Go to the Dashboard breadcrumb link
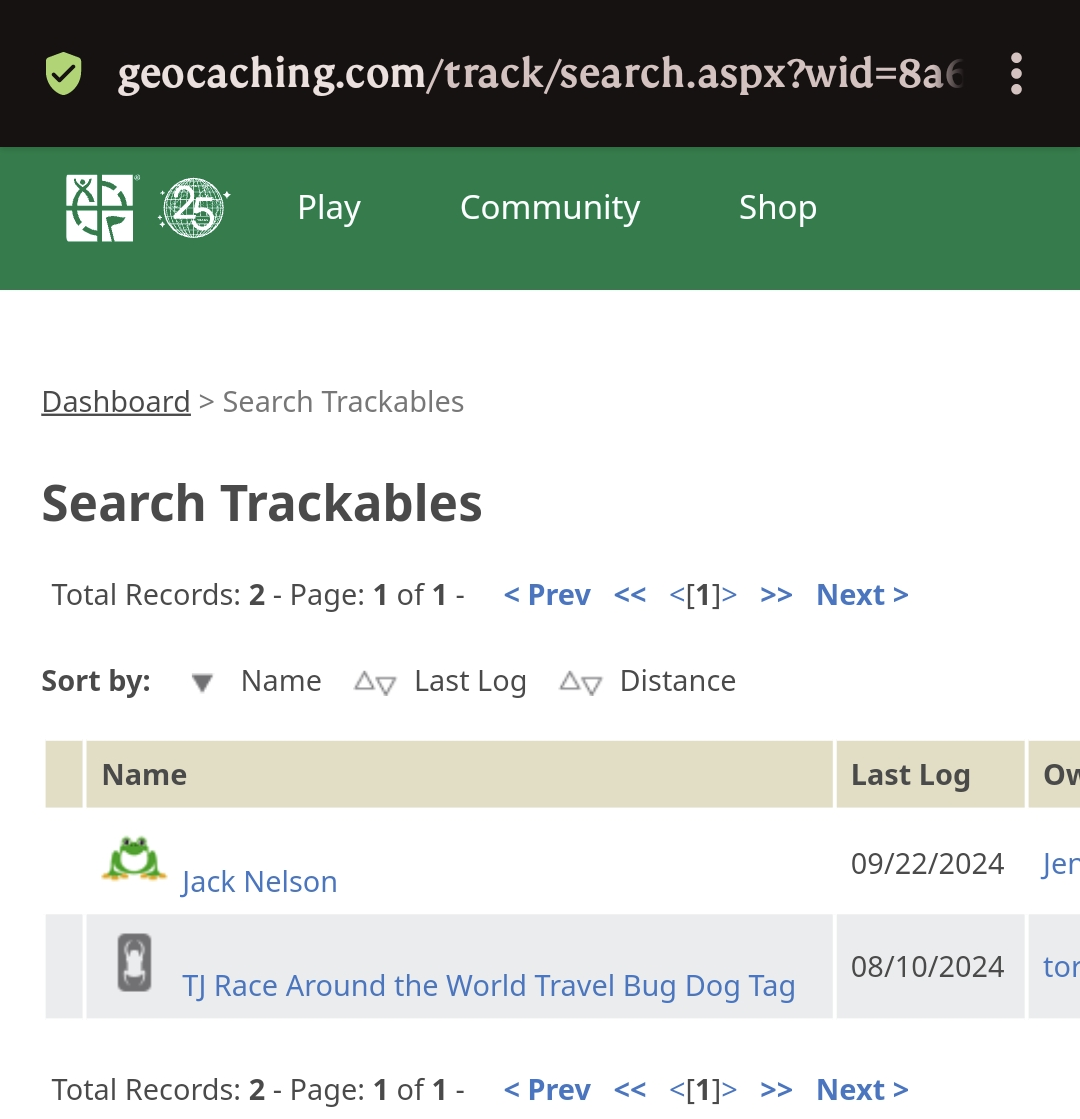This screenshot has height=1119, width=1080. [x=116, y=402]
